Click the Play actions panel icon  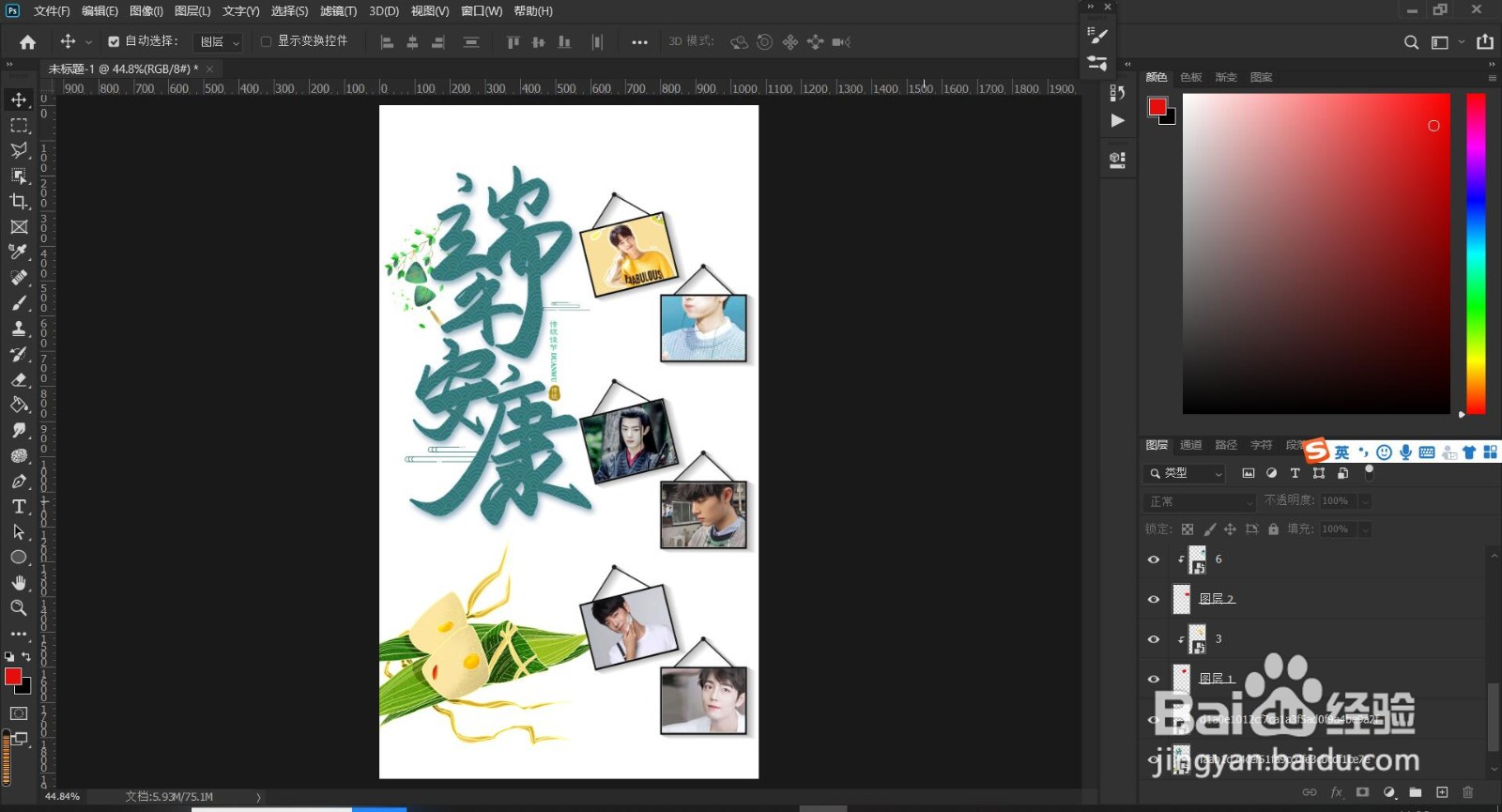(1117, 120)
